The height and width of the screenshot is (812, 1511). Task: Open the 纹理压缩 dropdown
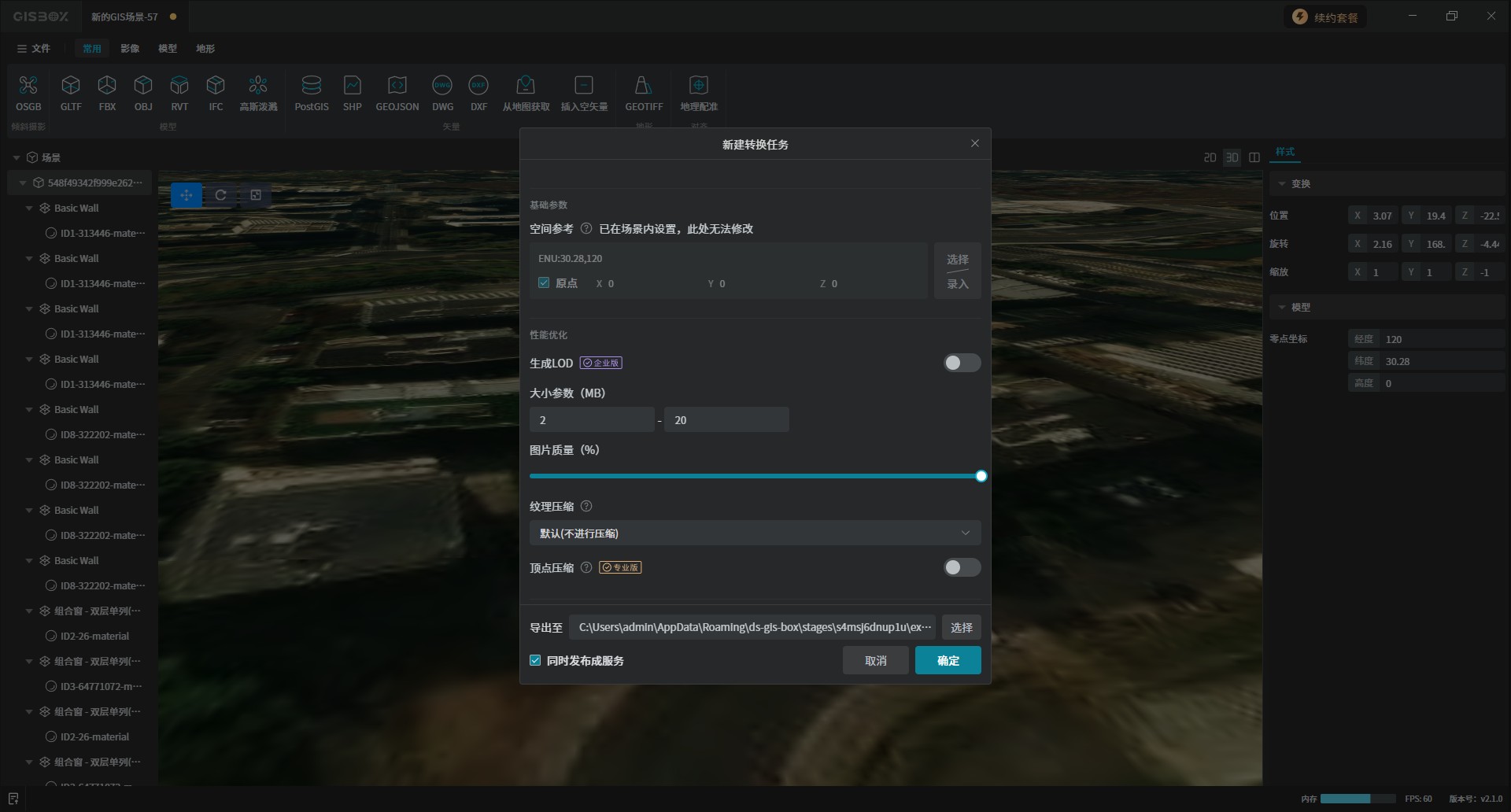pos(754,533)
